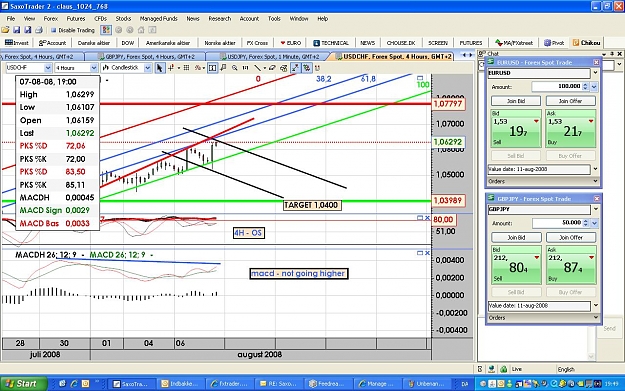Close the Chat panel
The image size is (625, 391).
619,54
